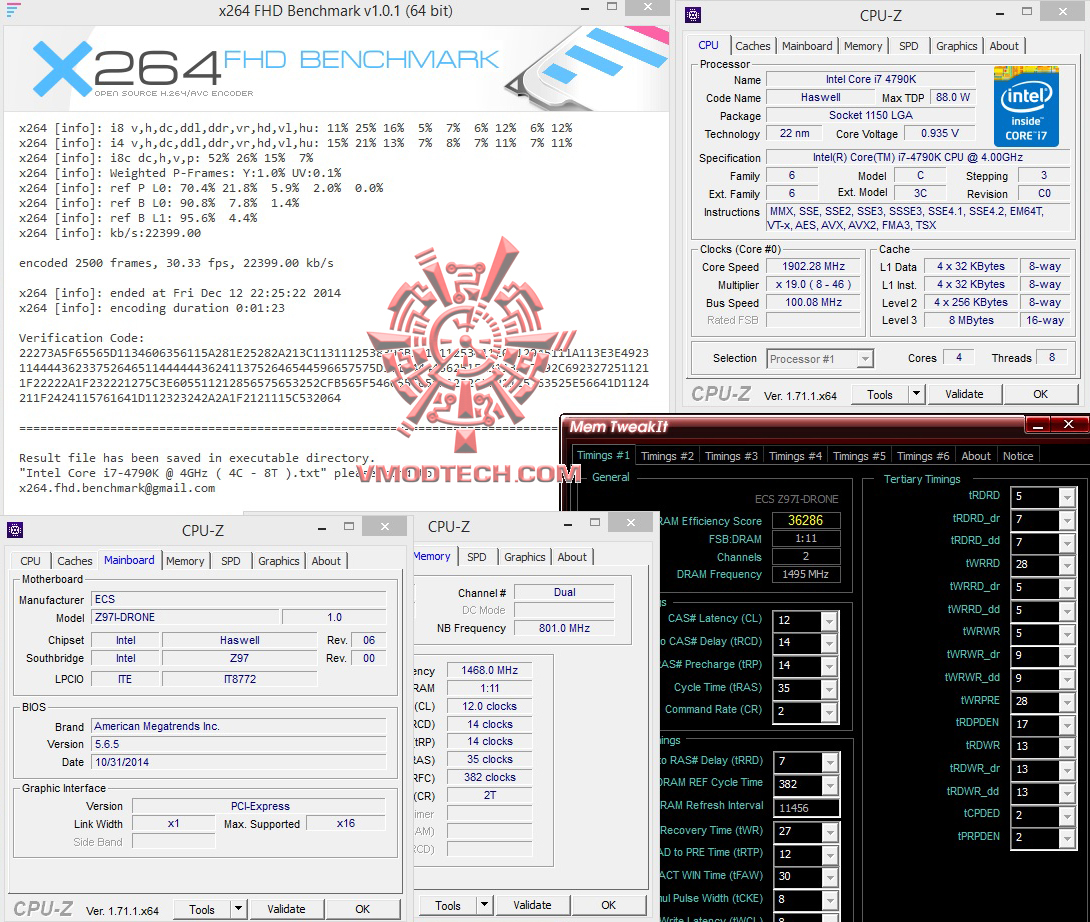The image size is (1090, 922).
Task: Expand Recovery Time (tWR) dropdown
Action: point(829,832)
